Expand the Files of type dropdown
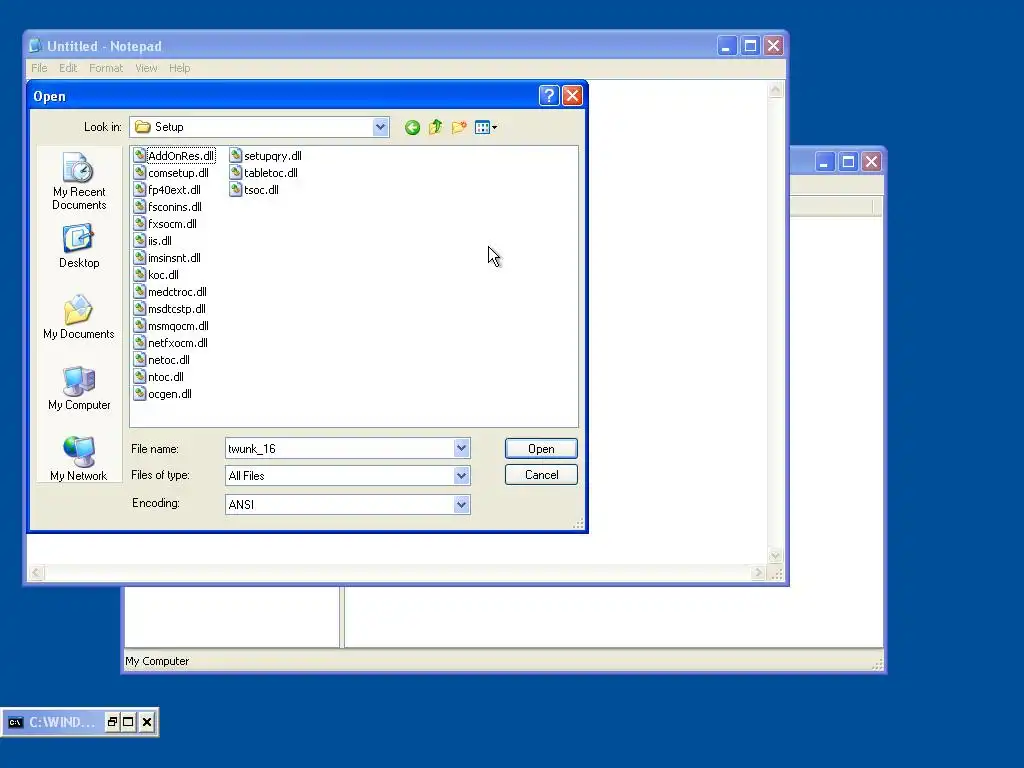 [x=462, y=475]
